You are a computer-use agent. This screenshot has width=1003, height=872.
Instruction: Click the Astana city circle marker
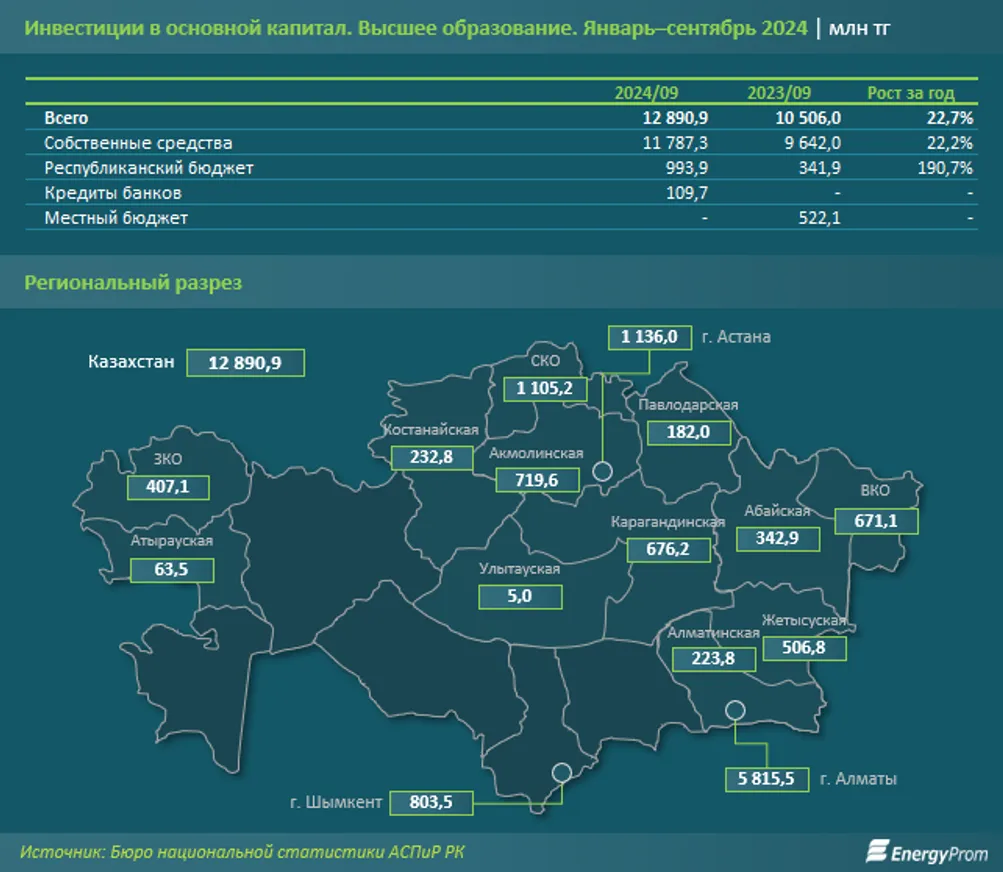tap(603, 472)
